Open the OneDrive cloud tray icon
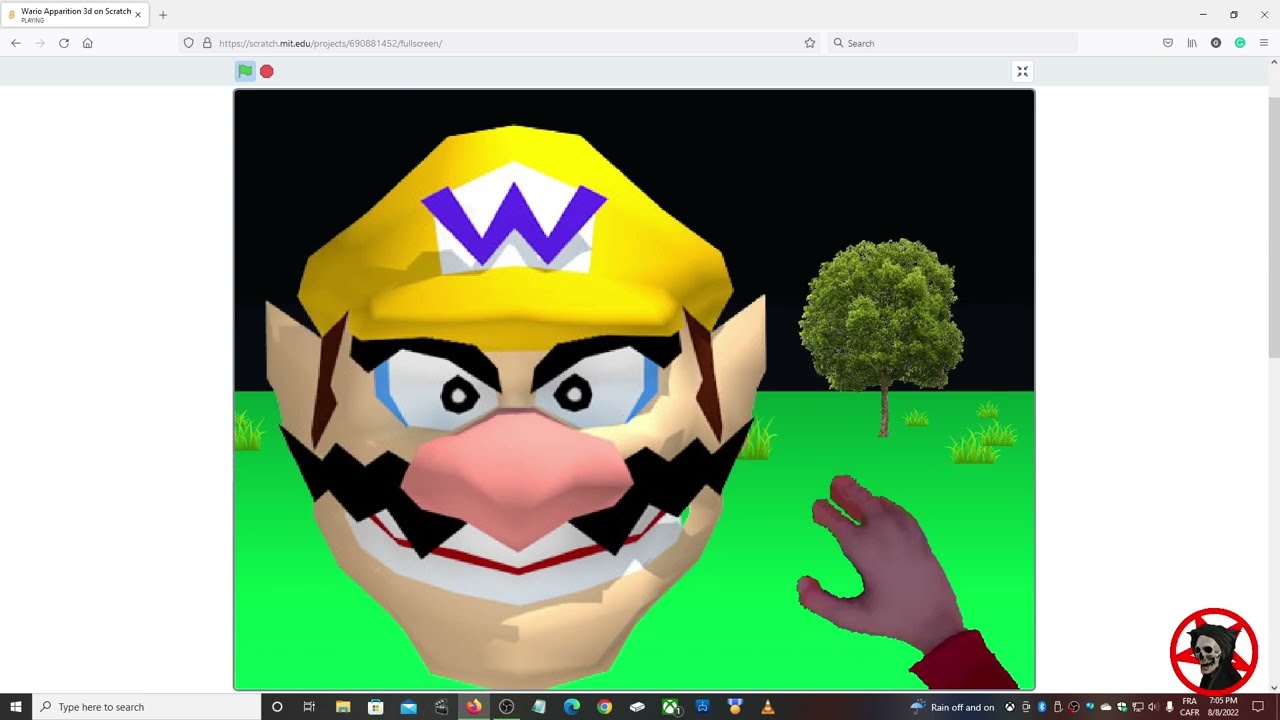The image size is (1280, 720). coord(1106,707)
